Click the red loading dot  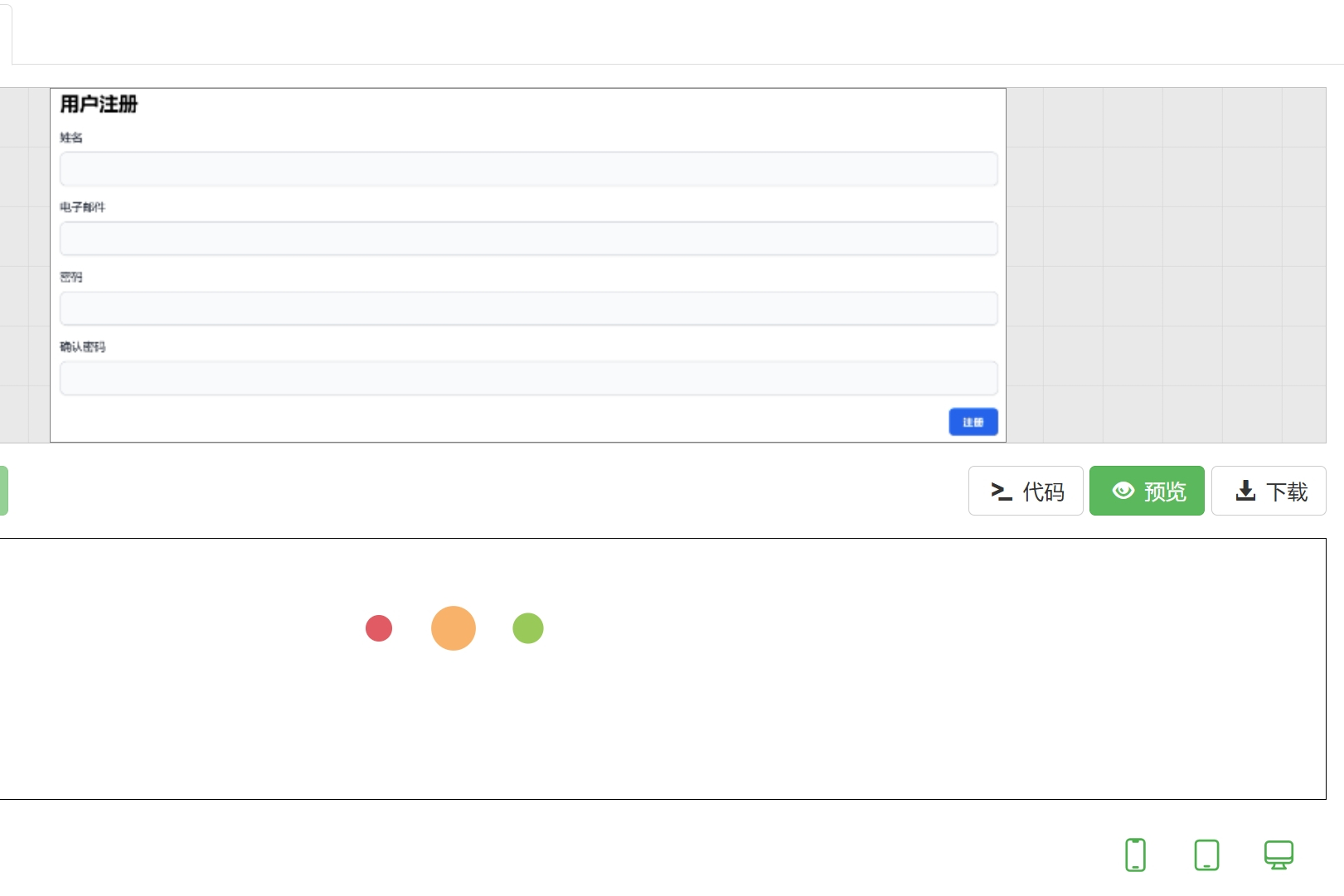pos(379,628)
